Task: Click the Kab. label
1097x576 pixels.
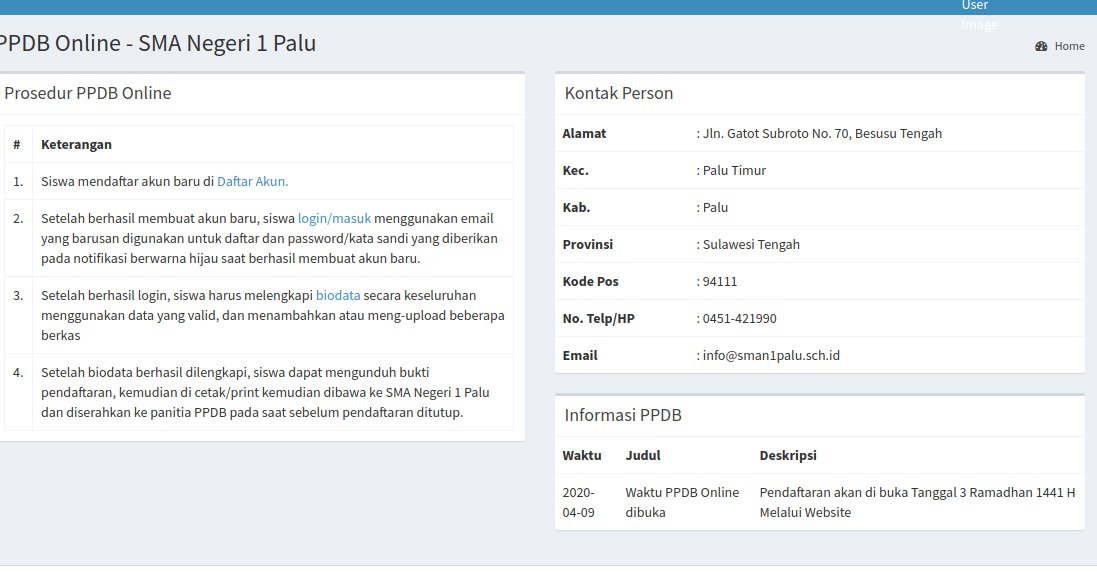Action: click(x=576, y=208)
